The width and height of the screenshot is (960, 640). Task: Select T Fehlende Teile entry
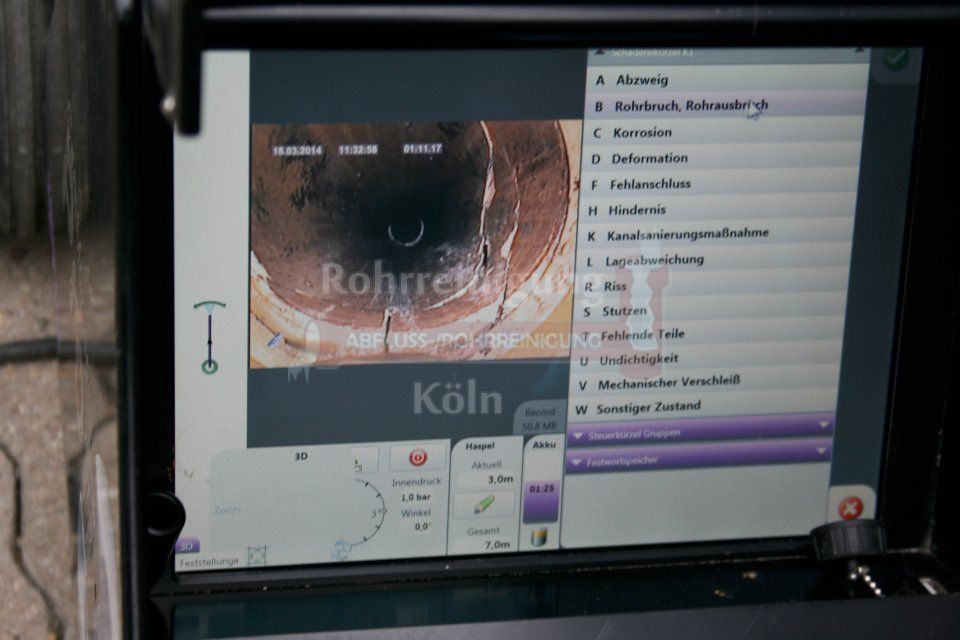tap(708, 334)
